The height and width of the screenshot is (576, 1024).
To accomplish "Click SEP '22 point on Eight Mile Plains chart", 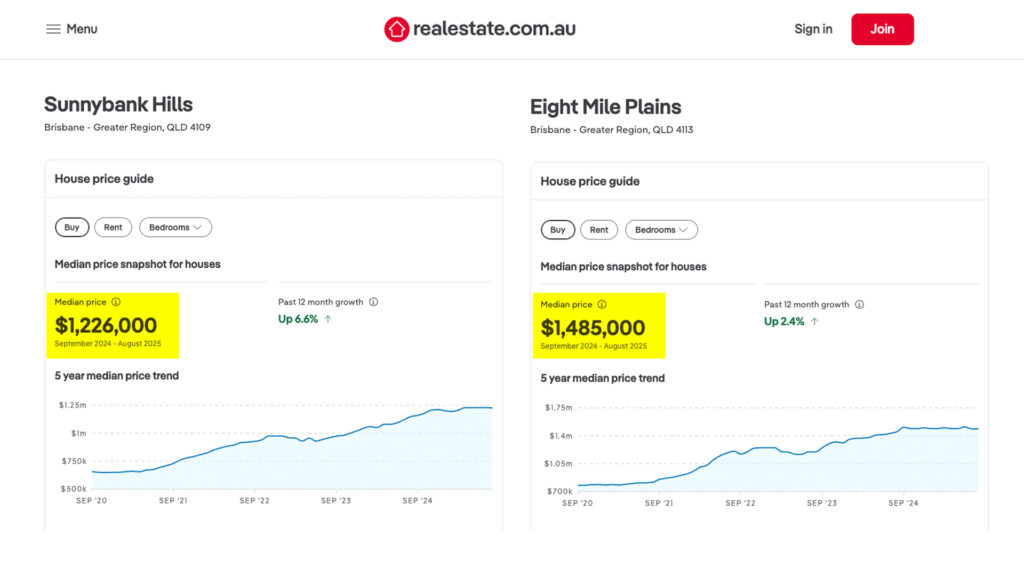I will click(740, 451).
